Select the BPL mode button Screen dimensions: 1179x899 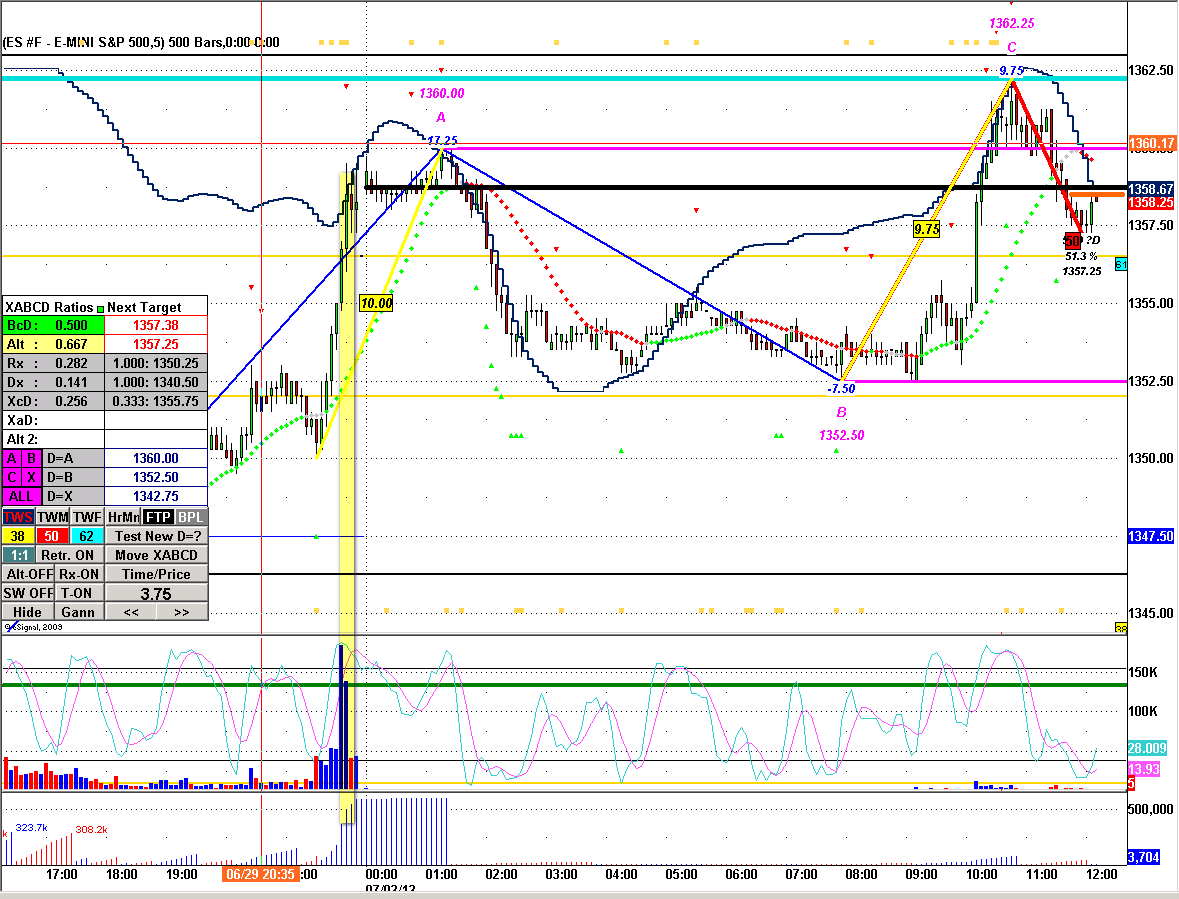point(191,517)
